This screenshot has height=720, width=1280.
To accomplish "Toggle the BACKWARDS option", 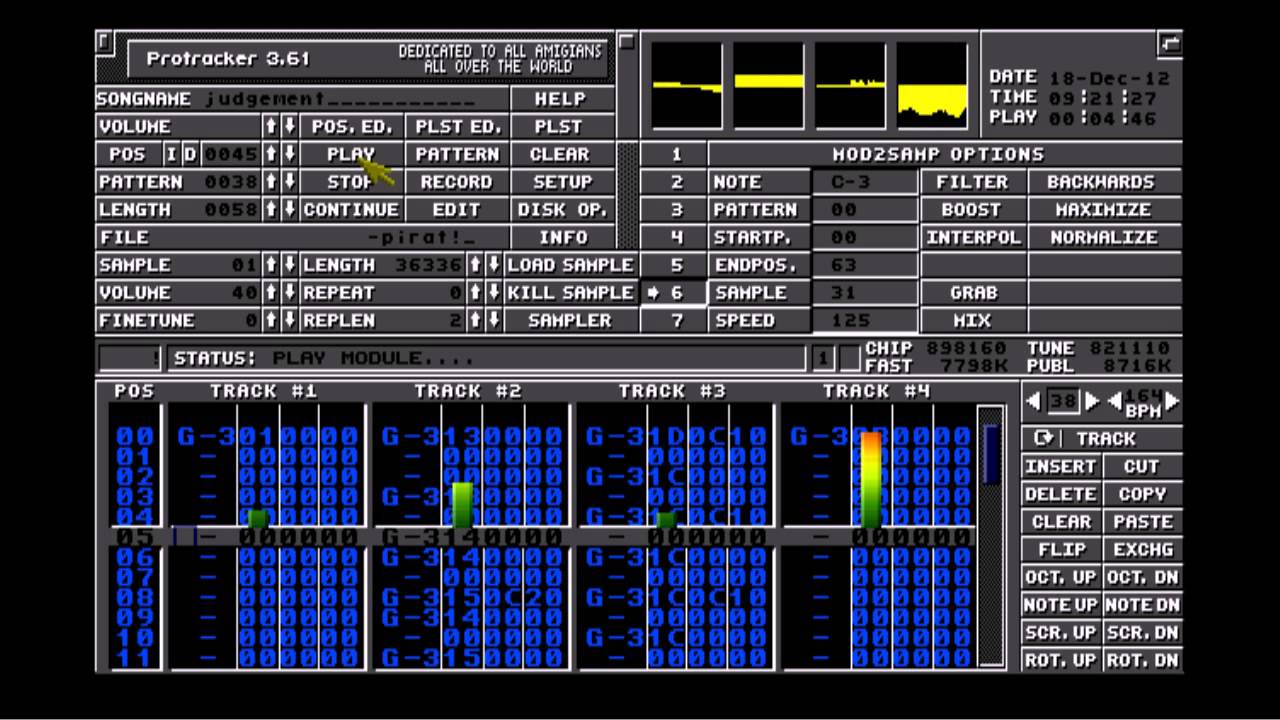I will pos(1104,182).
